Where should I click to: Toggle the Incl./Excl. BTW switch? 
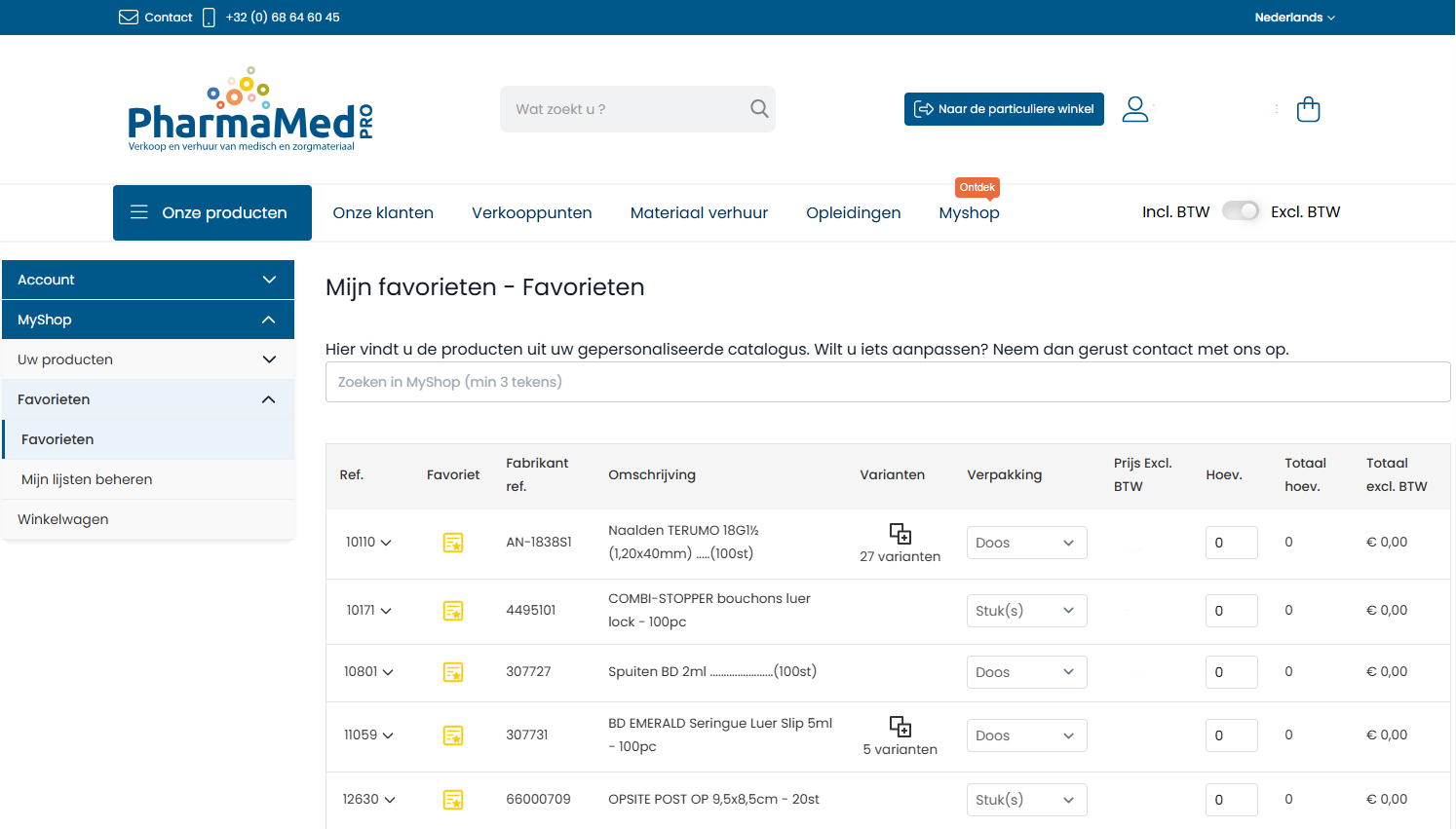pyautogui.click(x=1240, y=211)
